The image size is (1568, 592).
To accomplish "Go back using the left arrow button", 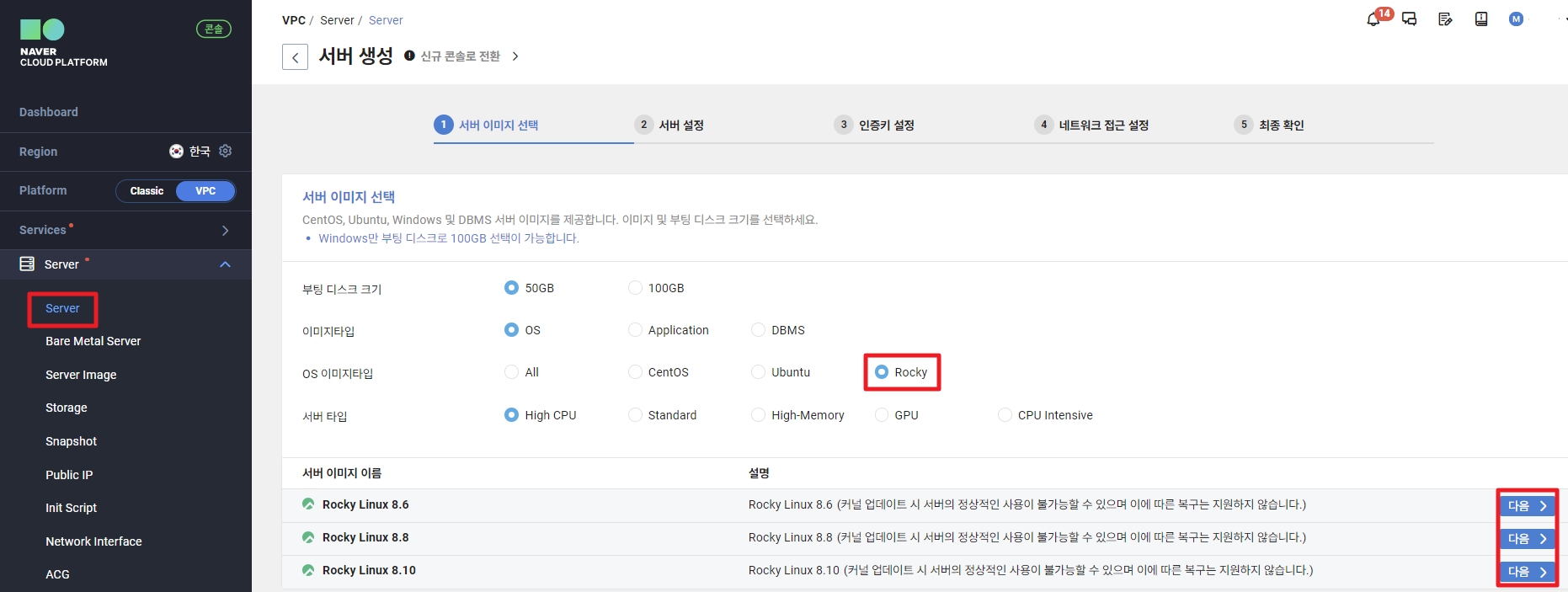I will point(295,57).
